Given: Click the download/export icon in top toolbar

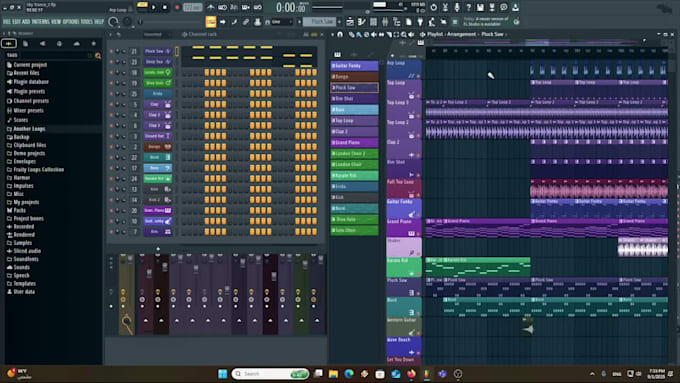Looking at the screenshot, I should [515, 7].
